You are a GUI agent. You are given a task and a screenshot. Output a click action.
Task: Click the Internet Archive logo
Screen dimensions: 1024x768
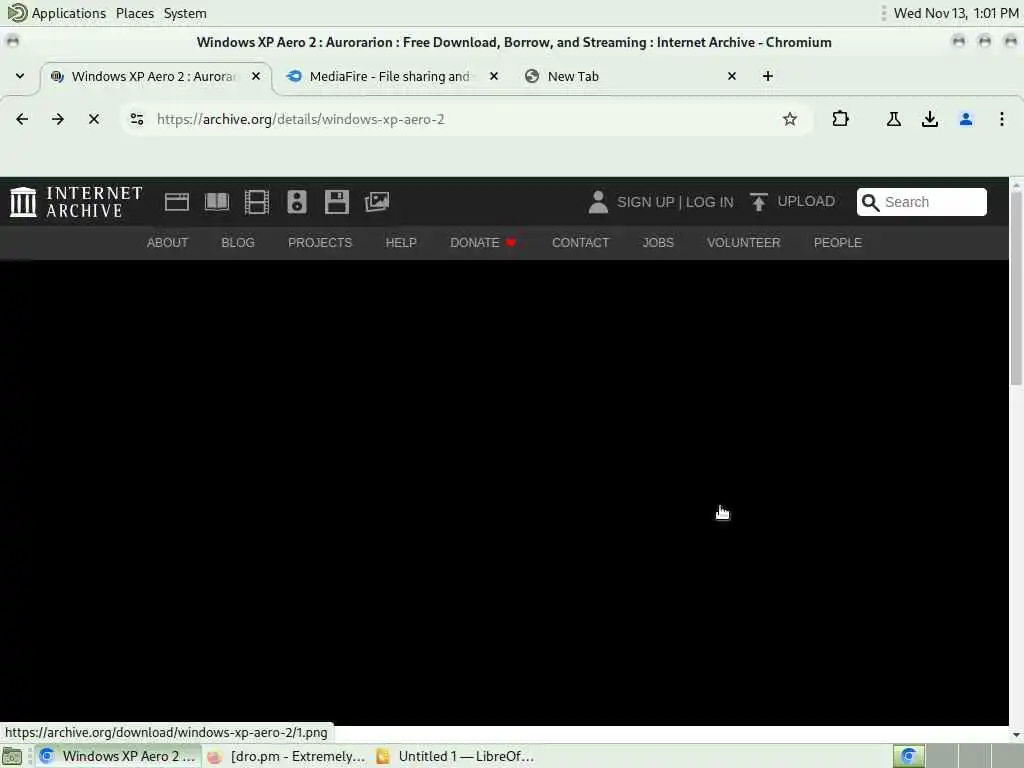click(x=76, y=202)
